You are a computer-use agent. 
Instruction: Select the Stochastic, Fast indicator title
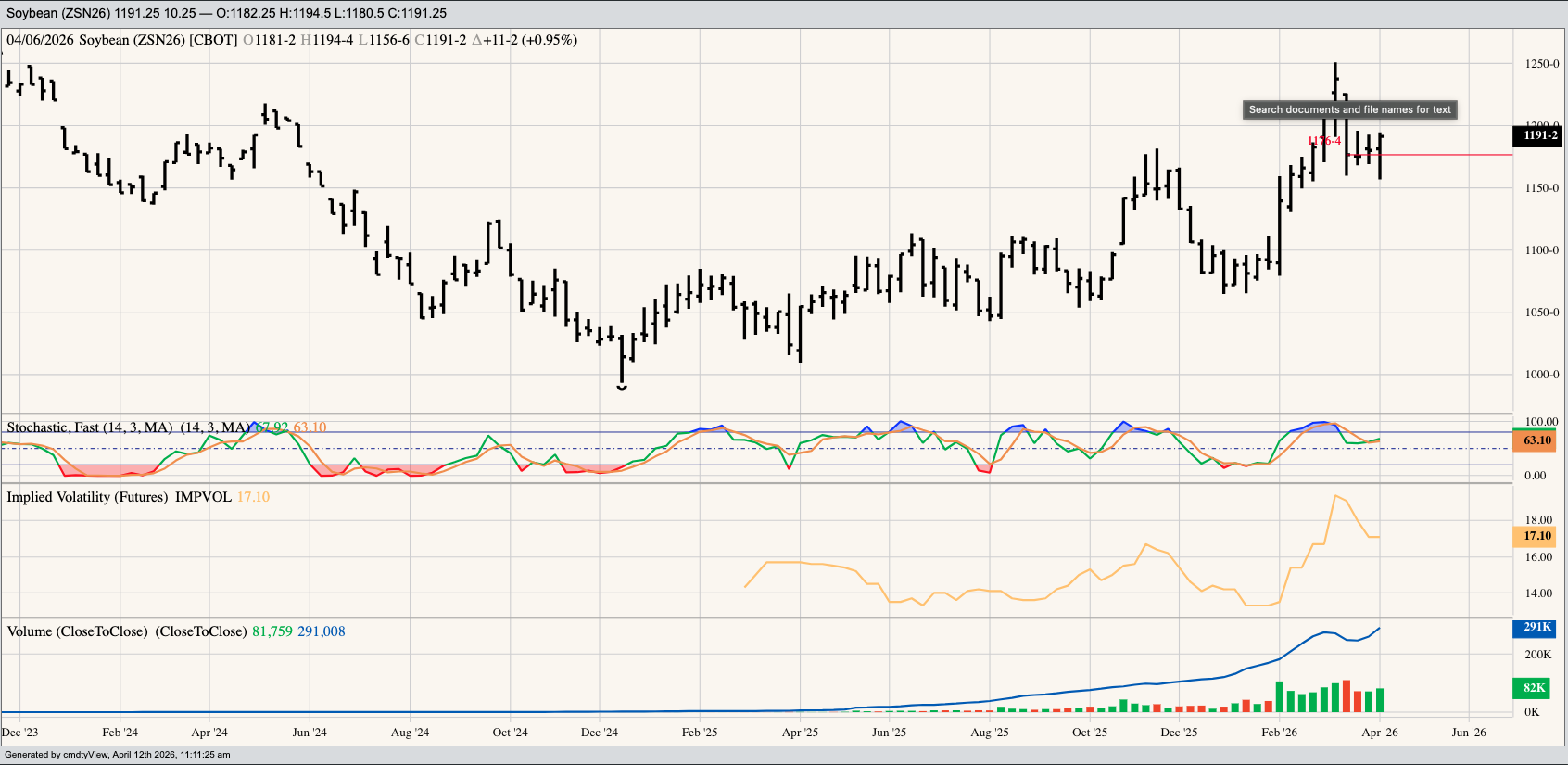(x=89, y=427)
